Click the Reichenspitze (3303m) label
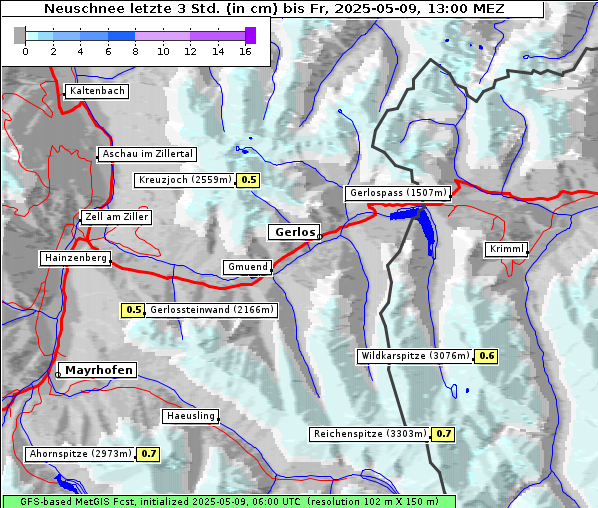 click(369, 434)
